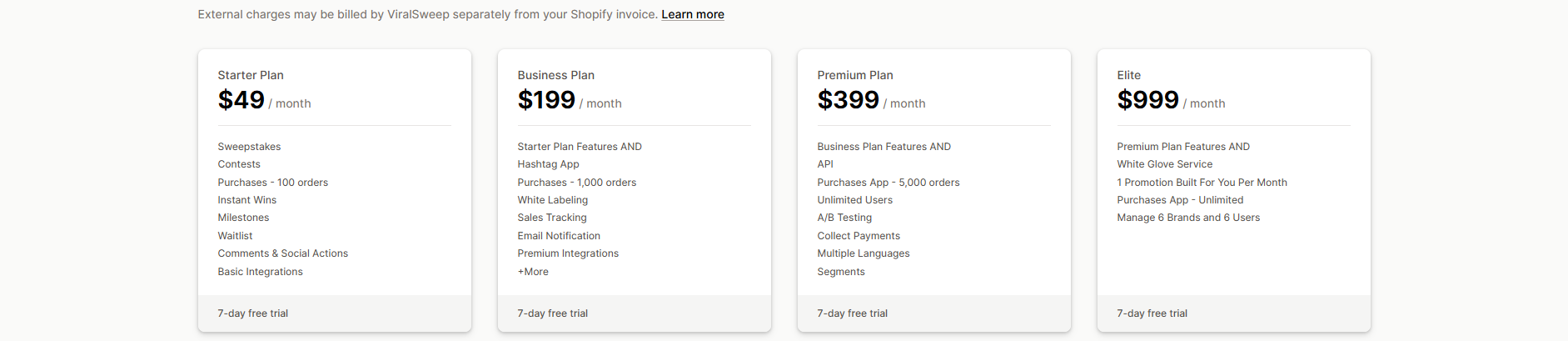Click the Hashtag App feature text

(548, 164)
